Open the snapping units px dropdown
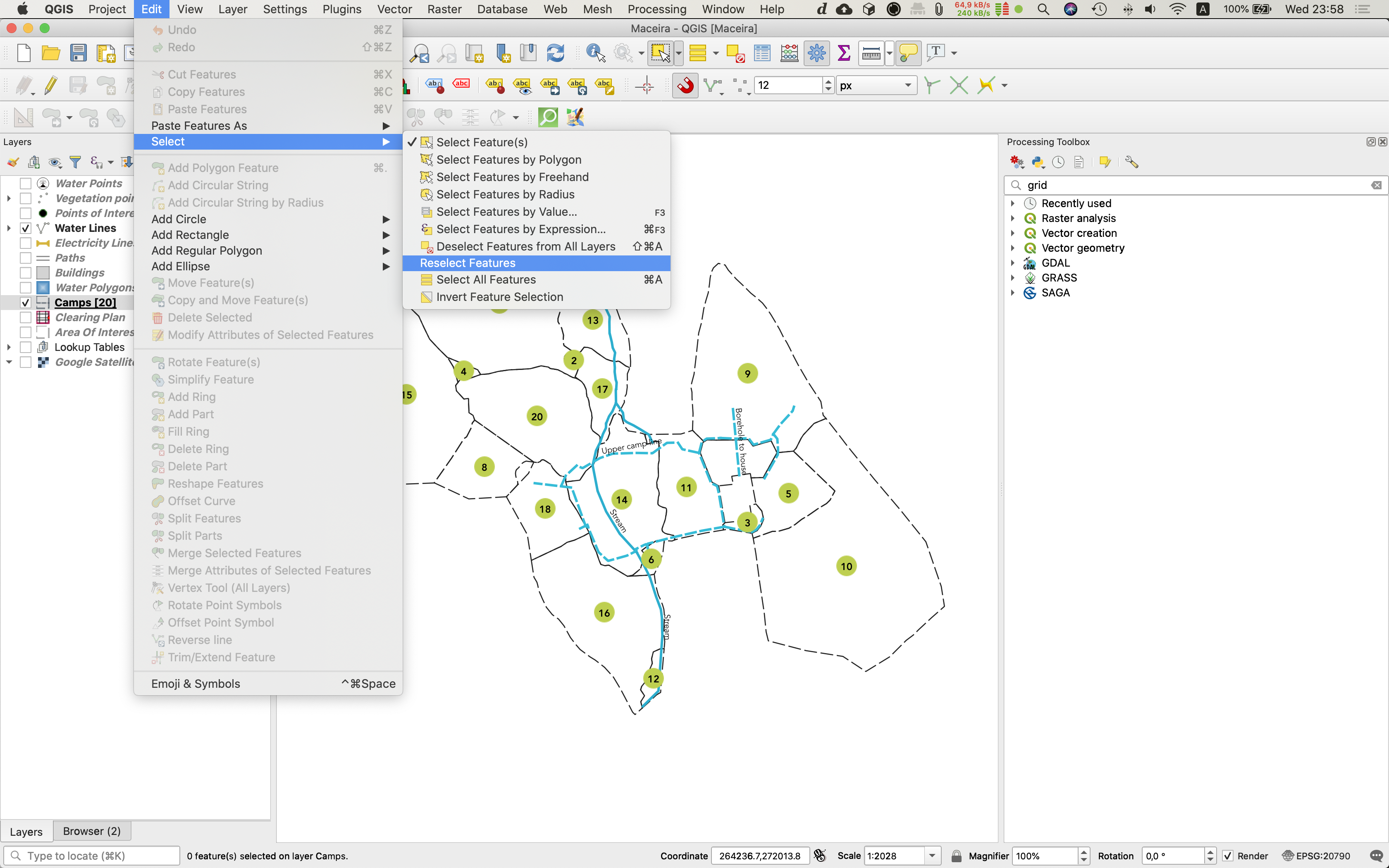 pyautogui.click(x=876, y=86)
